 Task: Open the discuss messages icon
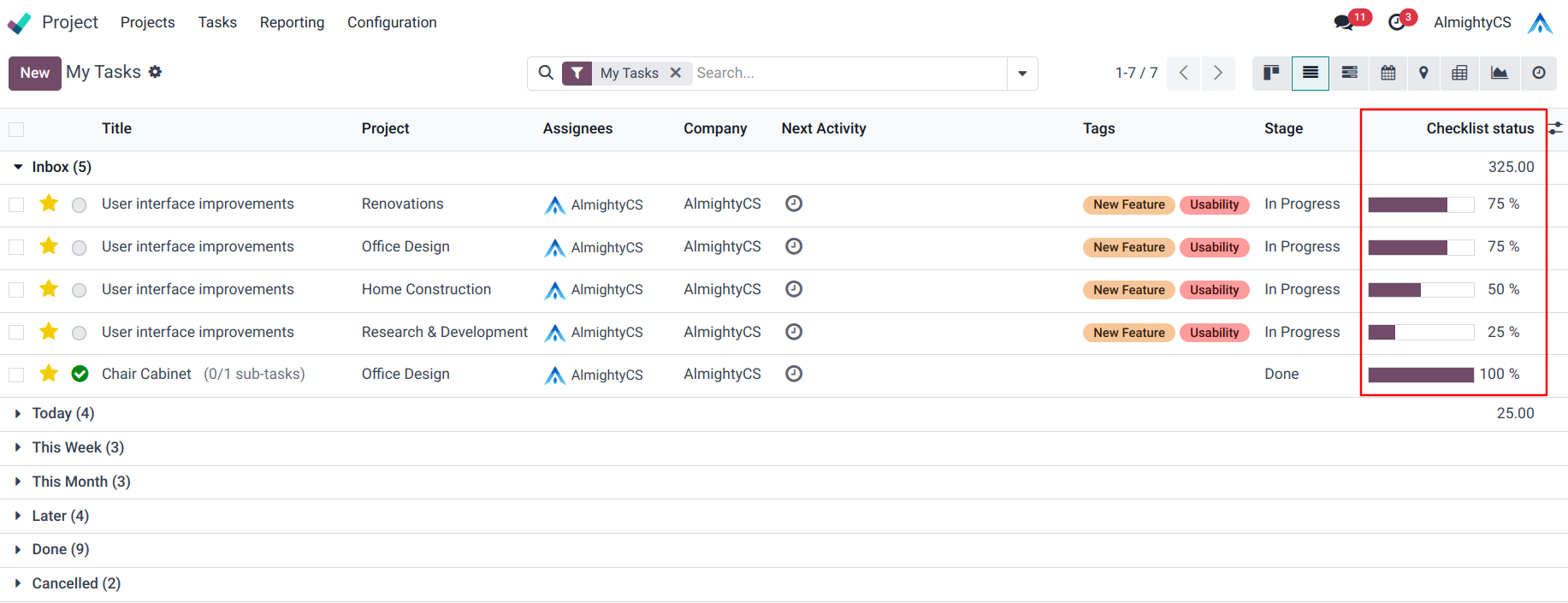[x=1344, y=22]
